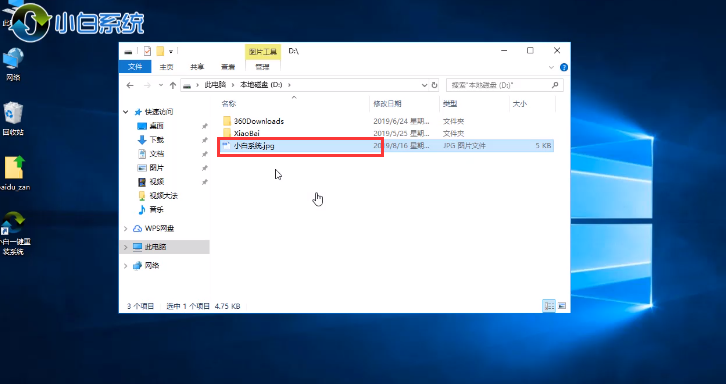Open 下载 in the navigation pane
The image size is (726, 384).
[156, 140]
